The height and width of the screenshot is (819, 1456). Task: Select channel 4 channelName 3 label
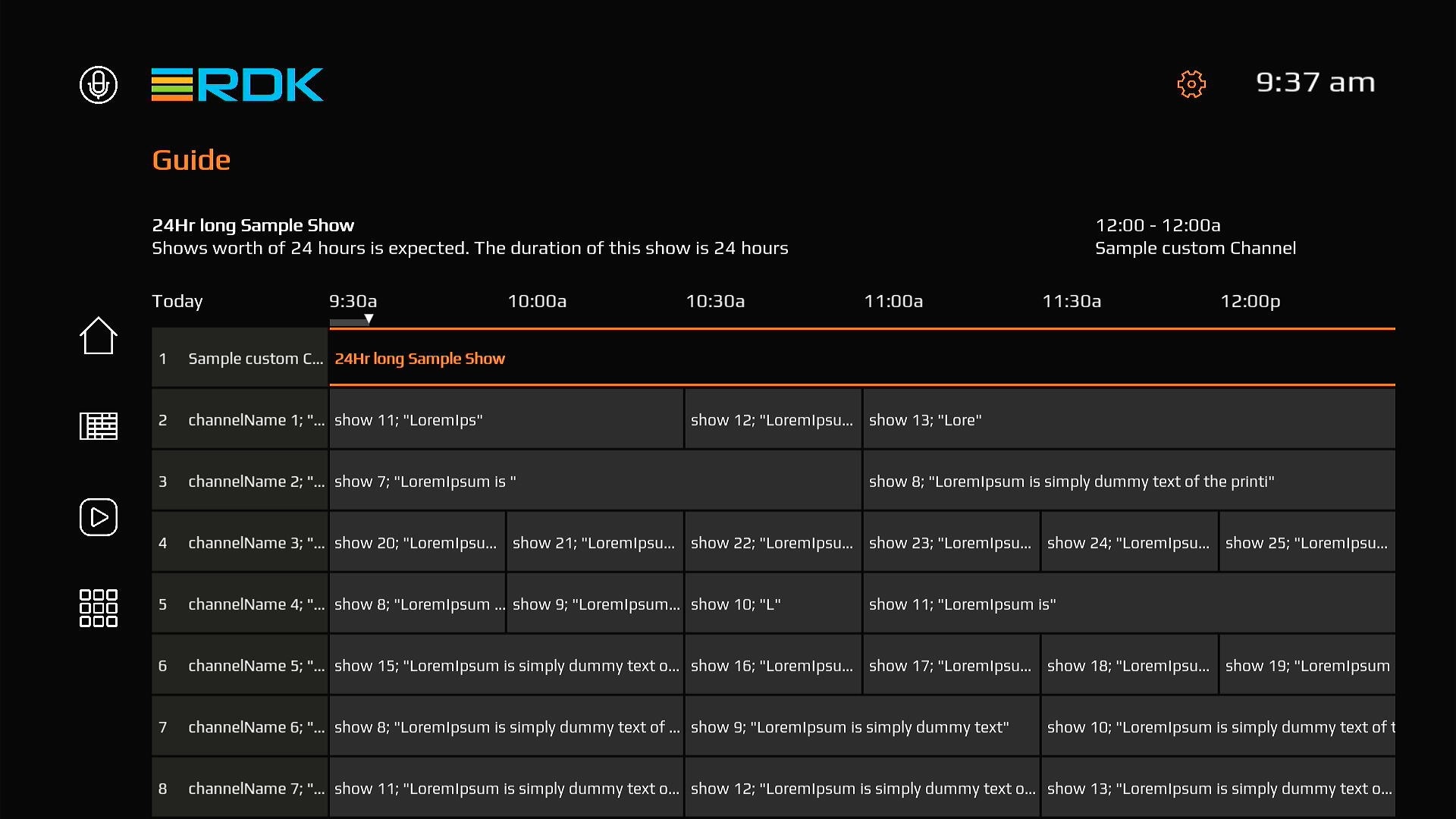point(240,542)
